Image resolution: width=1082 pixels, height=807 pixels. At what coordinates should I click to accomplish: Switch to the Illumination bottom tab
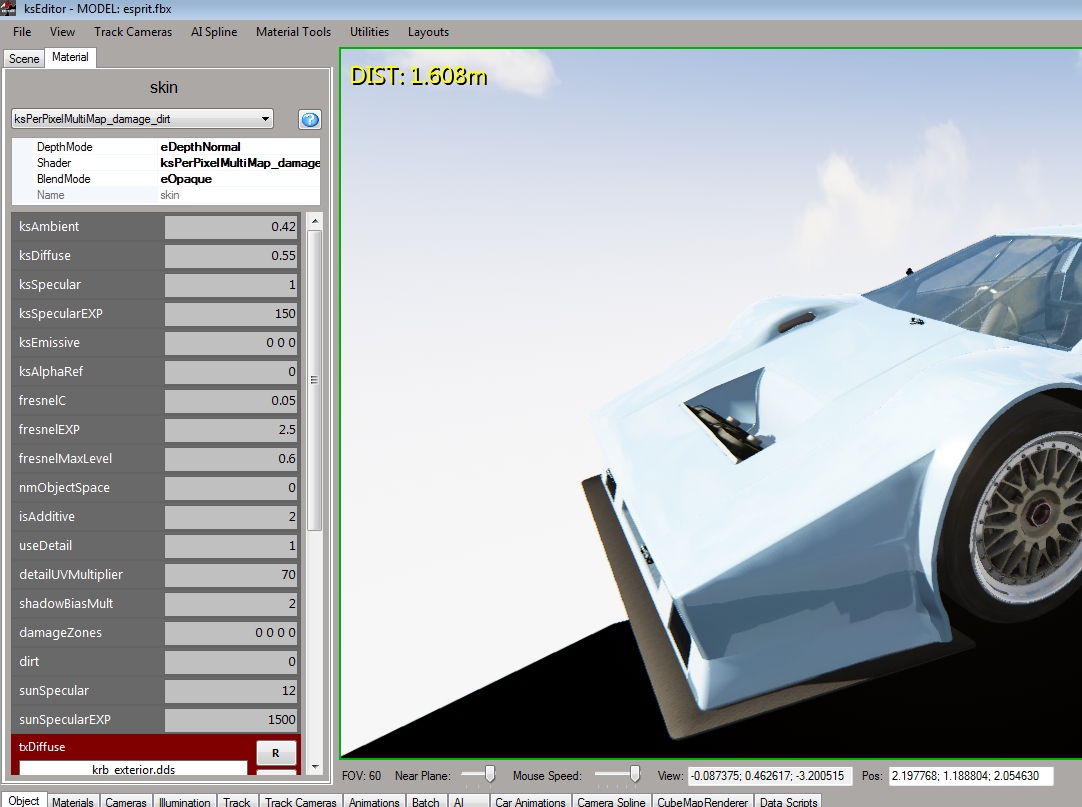coord(184,801)
